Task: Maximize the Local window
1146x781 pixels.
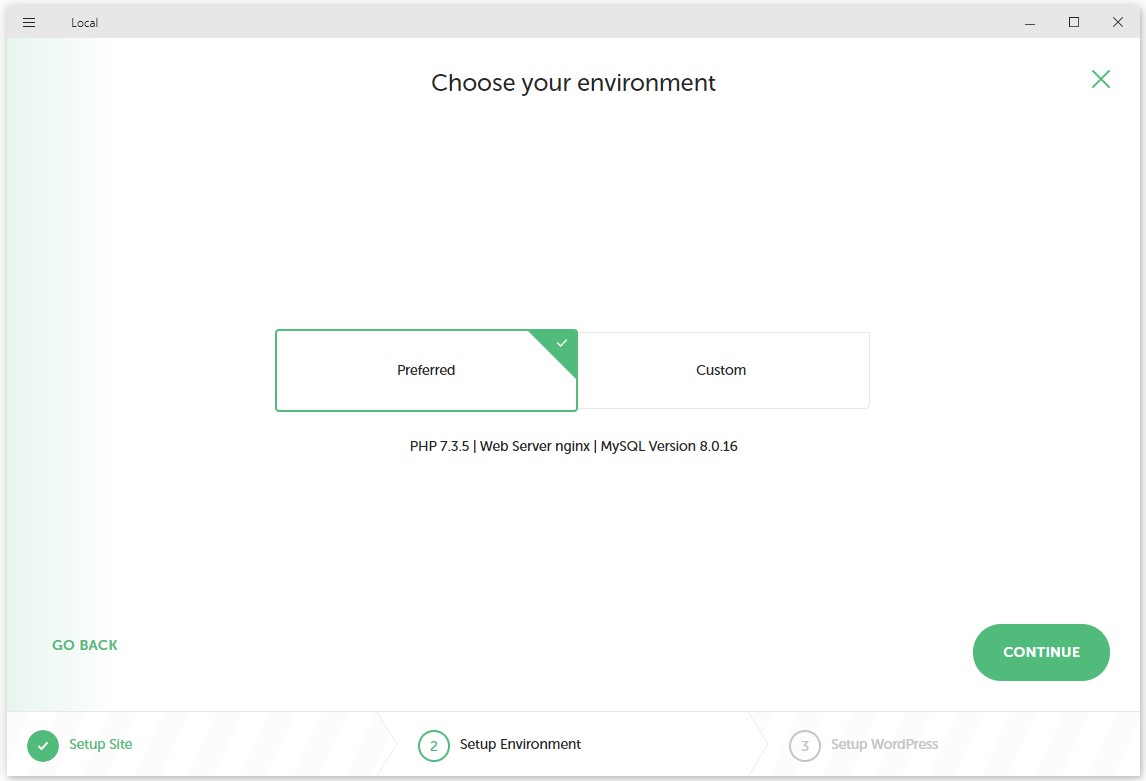Action: 1074,22
